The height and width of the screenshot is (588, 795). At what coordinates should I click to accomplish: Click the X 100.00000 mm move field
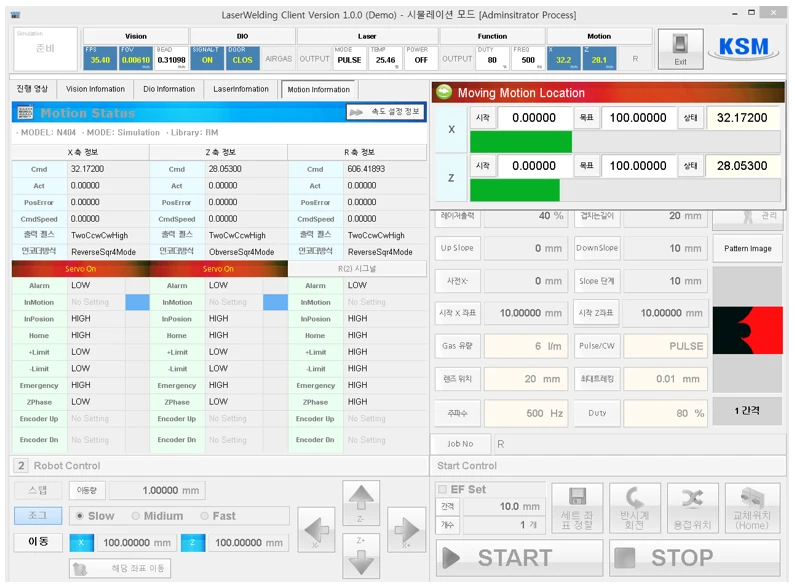(137, 543)
